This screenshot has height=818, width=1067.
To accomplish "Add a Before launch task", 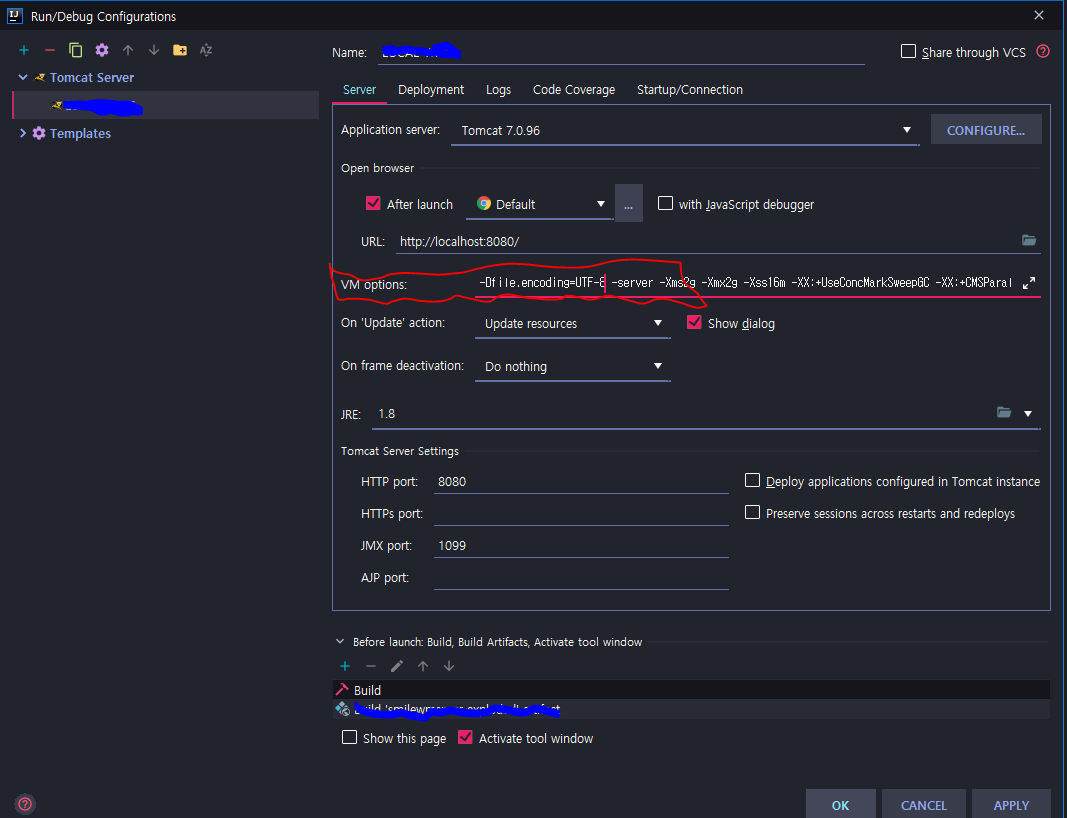I will click(x=345, y=666).
